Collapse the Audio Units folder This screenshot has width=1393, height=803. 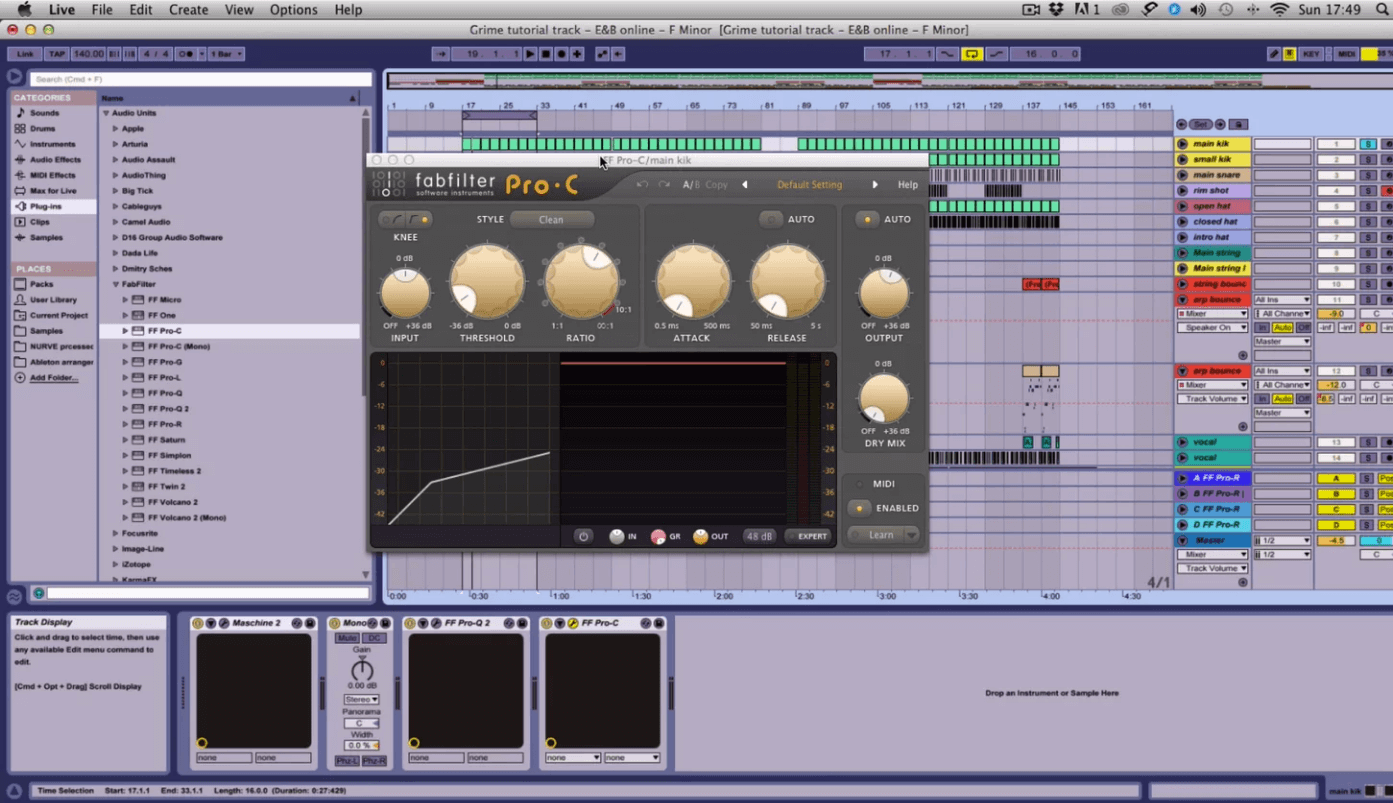pyautogui.click(x=106, y=113)
